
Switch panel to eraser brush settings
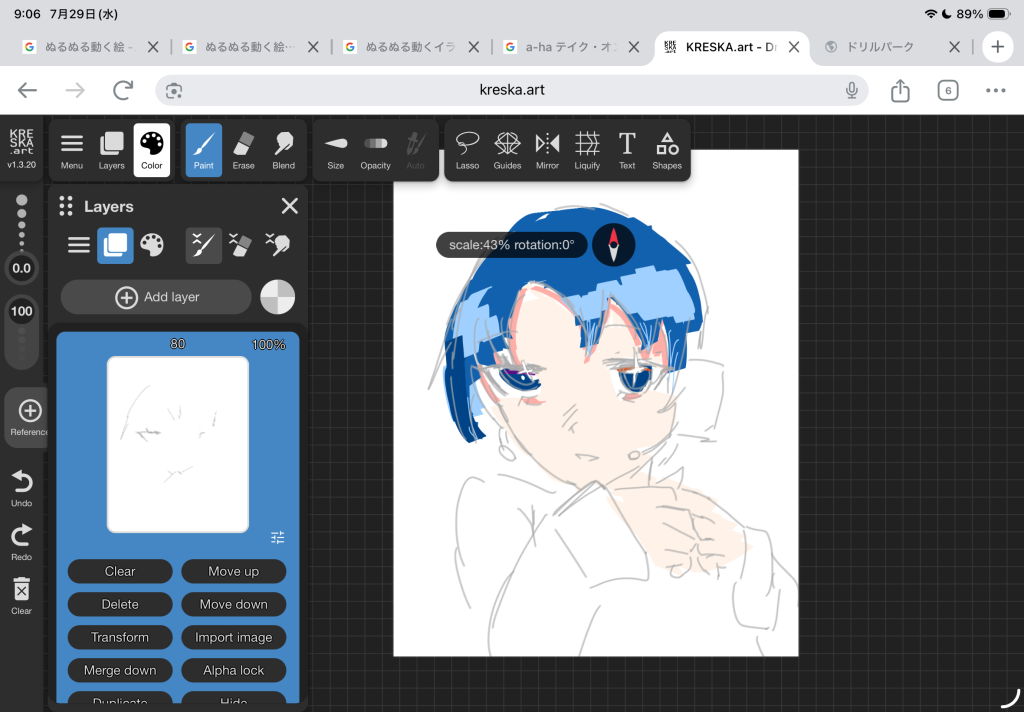click(x=240, y=246)
